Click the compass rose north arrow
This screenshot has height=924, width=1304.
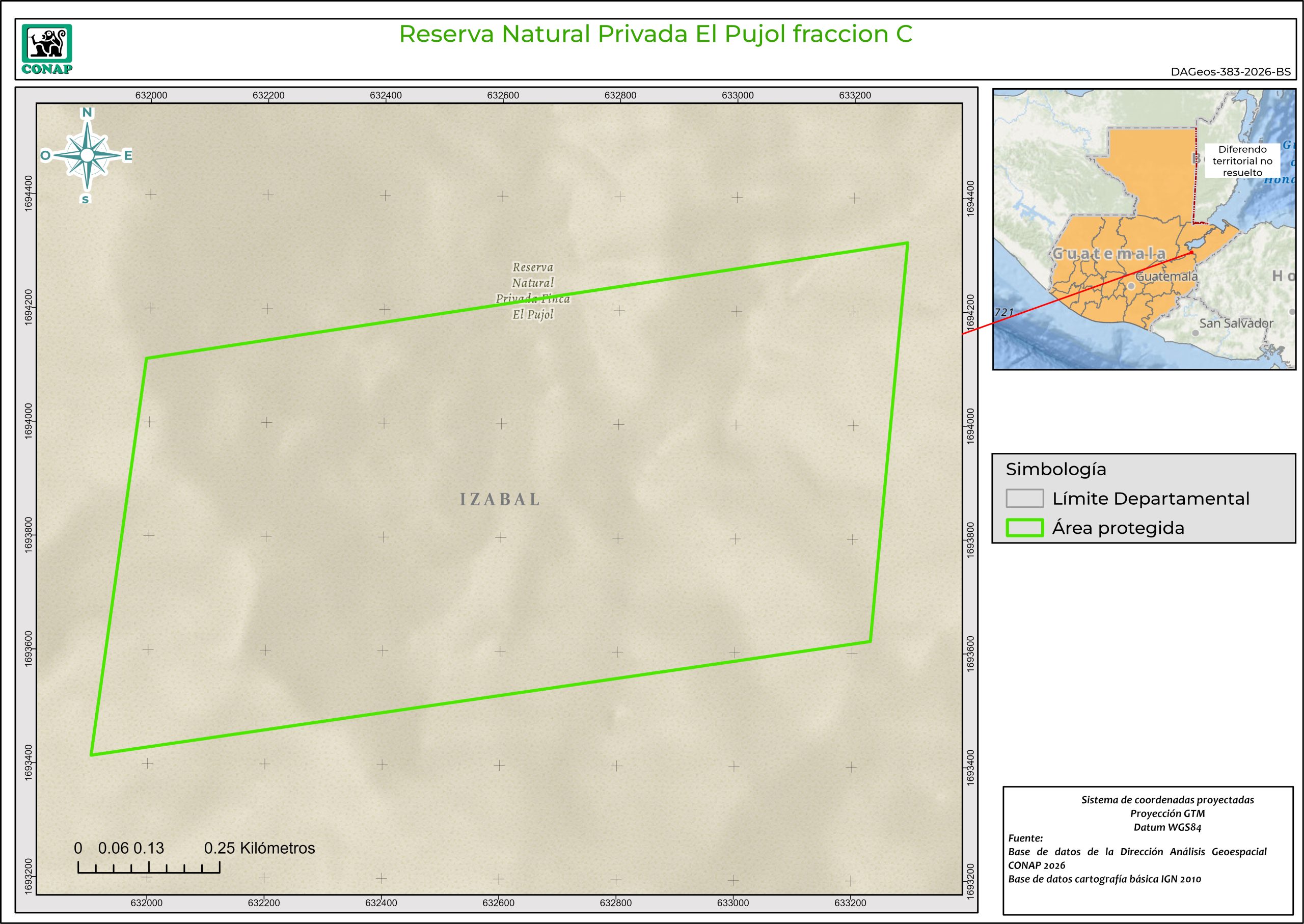tap(87, 155)
